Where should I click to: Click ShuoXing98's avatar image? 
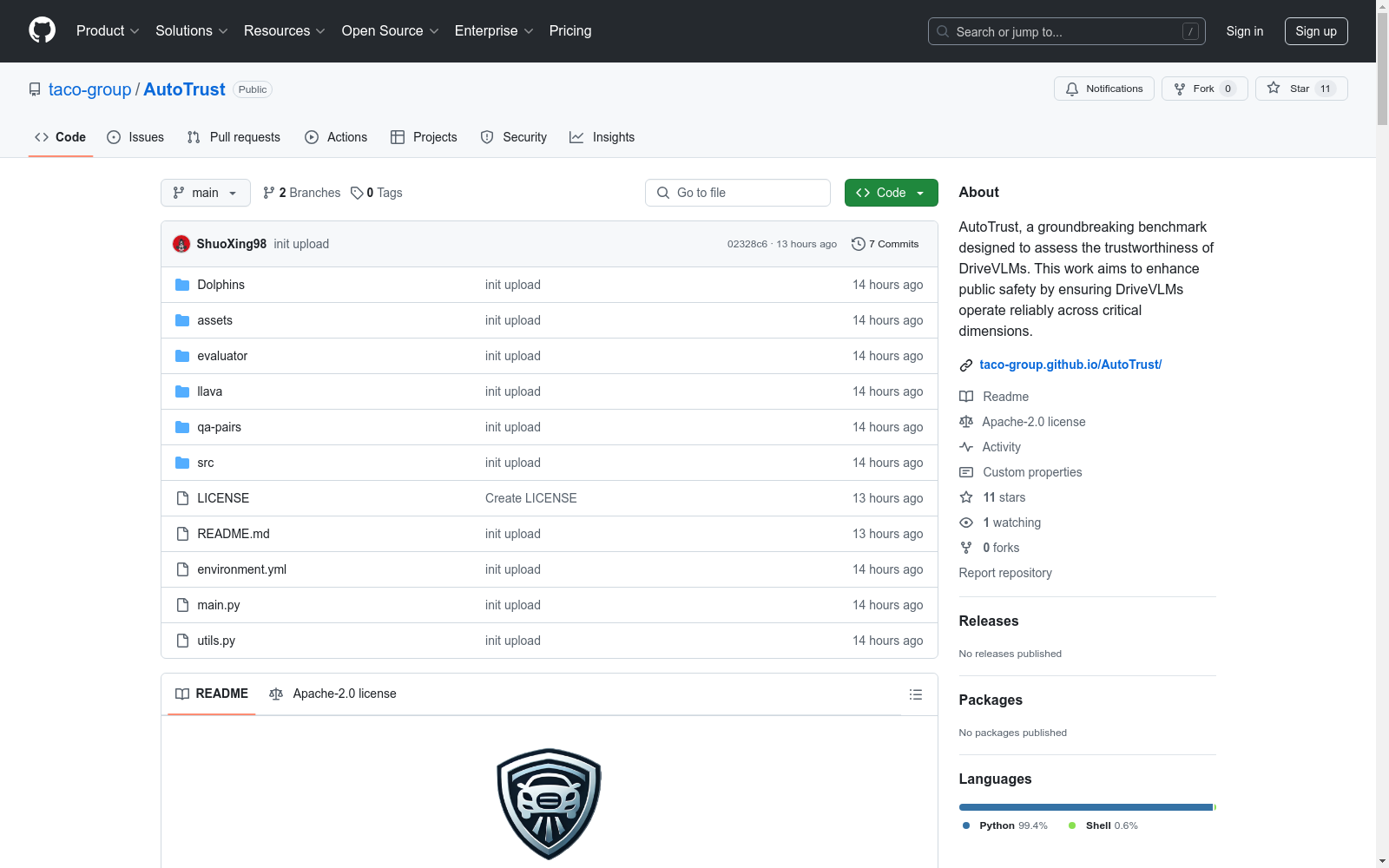[181, 244]
